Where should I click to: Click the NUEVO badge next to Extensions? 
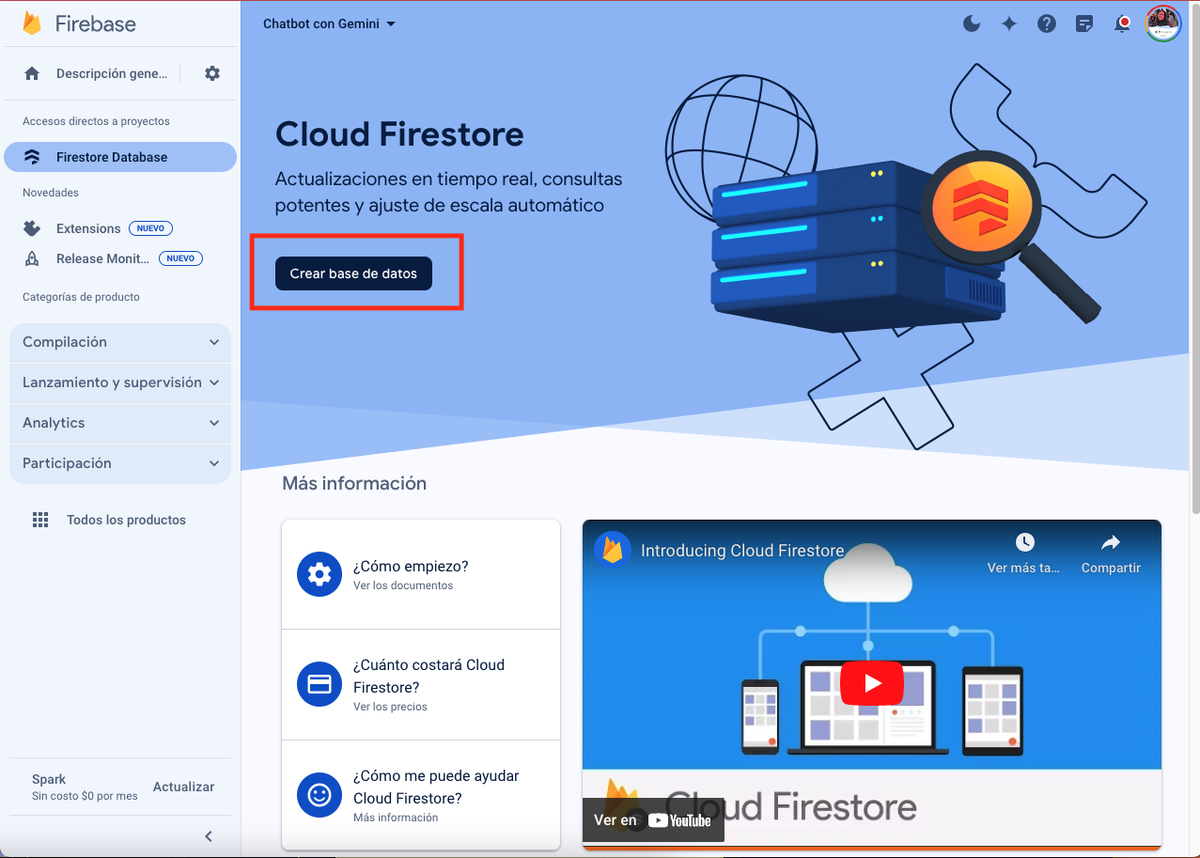coord(151,228)
